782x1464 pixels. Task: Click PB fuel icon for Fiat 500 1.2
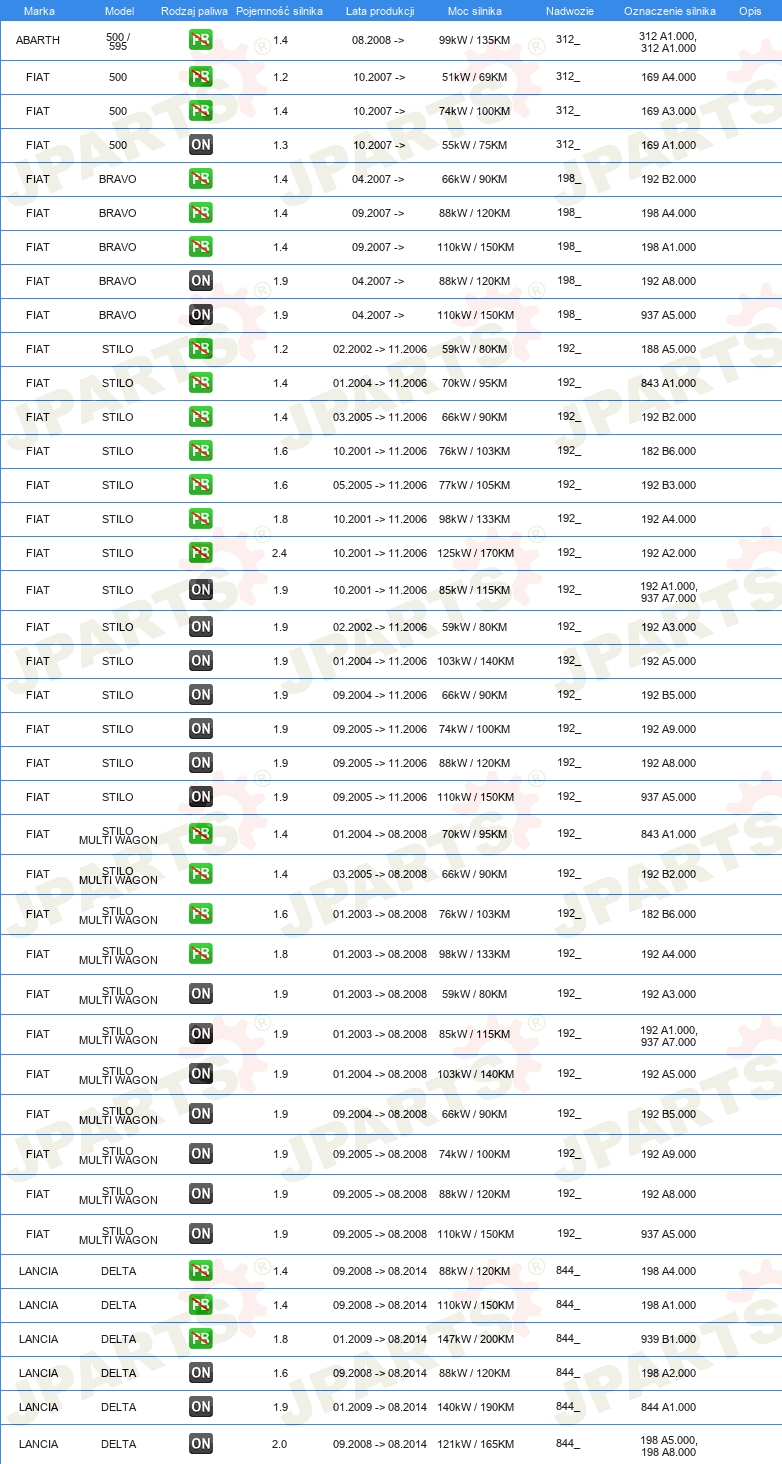click(x=200, y=77)
